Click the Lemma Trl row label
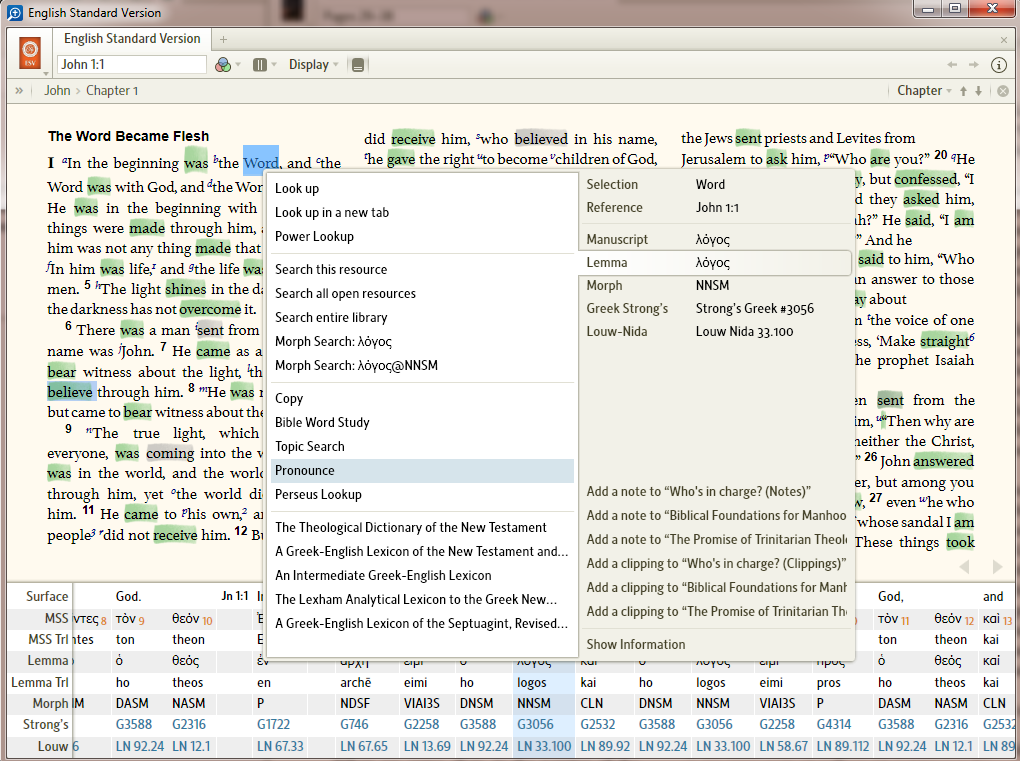This screenshot has width=1020, height=761. pyautogui.click(x=40, y=682)
